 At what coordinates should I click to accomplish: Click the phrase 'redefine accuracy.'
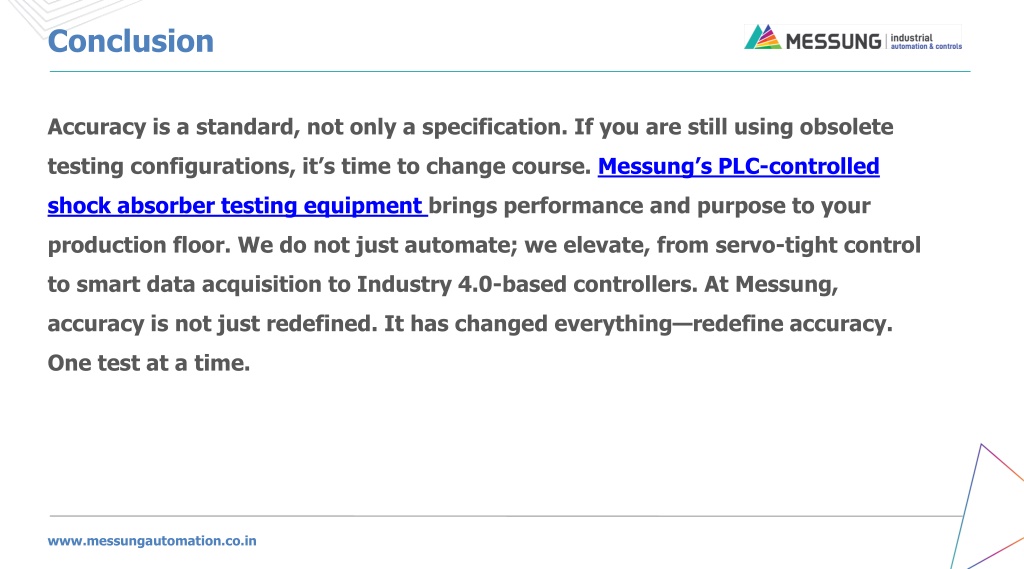[792, 324]
